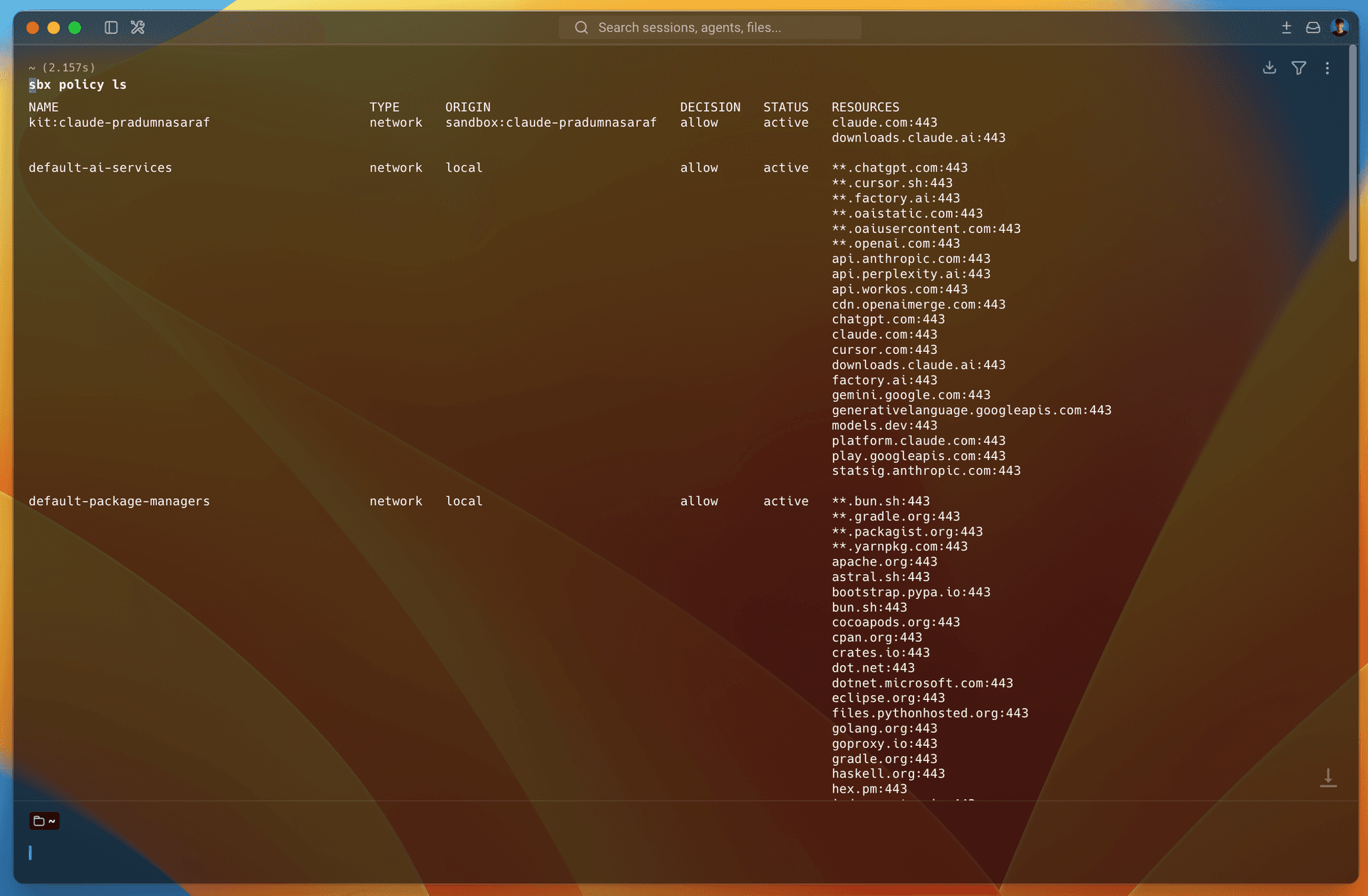Click 'generativelanguage.googleapis.com:443' resource
The width and height of the screenshot is (1368, 896).
[971, 410]
